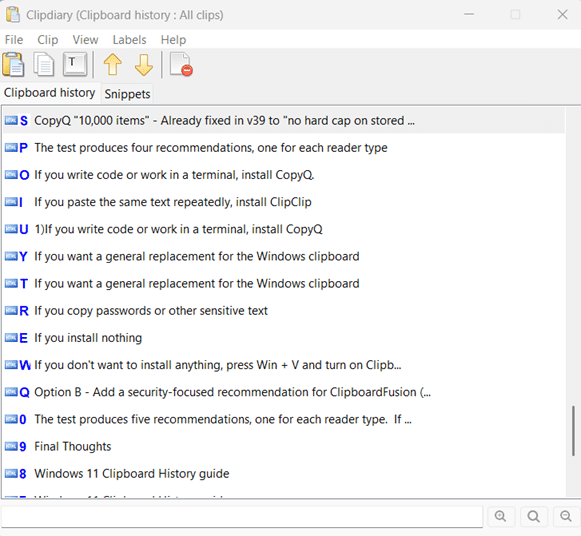Click the Copy to clipboard toolbar icon
Viewport: 581px width, 536px height.
[x=44, y=65]
